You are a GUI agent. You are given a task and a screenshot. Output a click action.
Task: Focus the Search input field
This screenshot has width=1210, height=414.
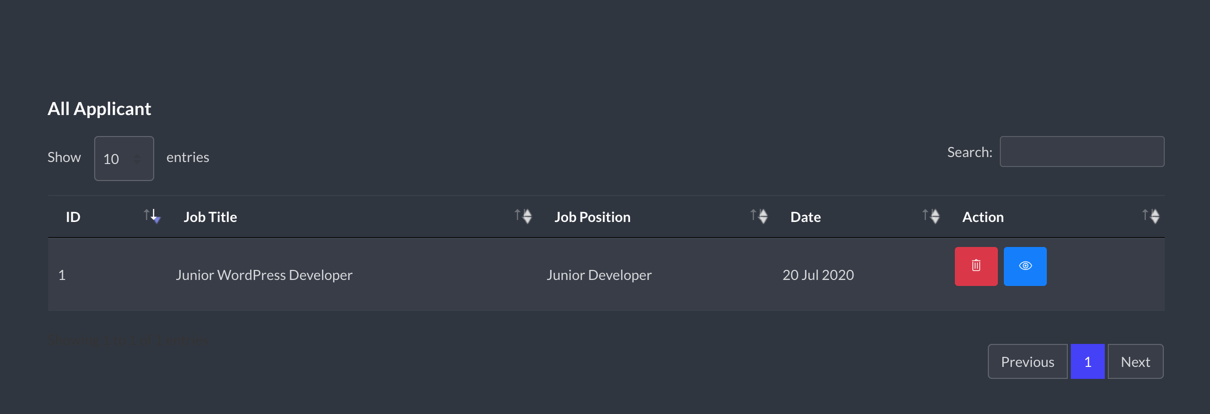[1082, 152]
